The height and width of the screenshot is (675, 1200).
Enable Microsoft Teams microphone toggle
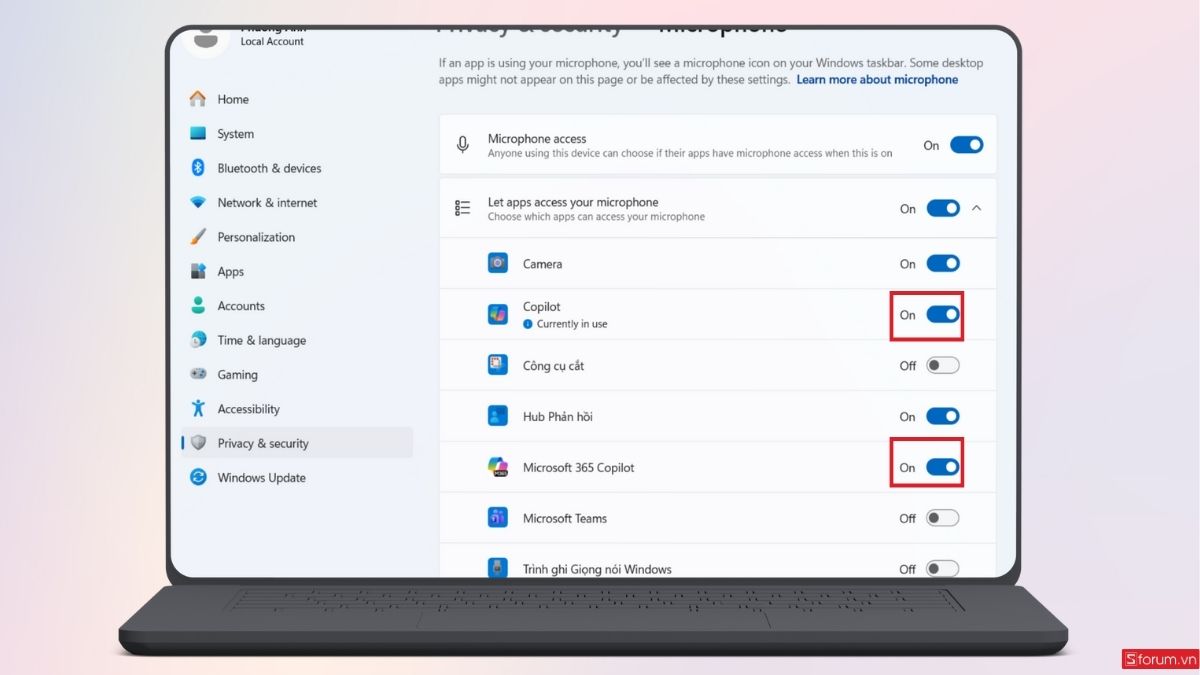[943, 518]
